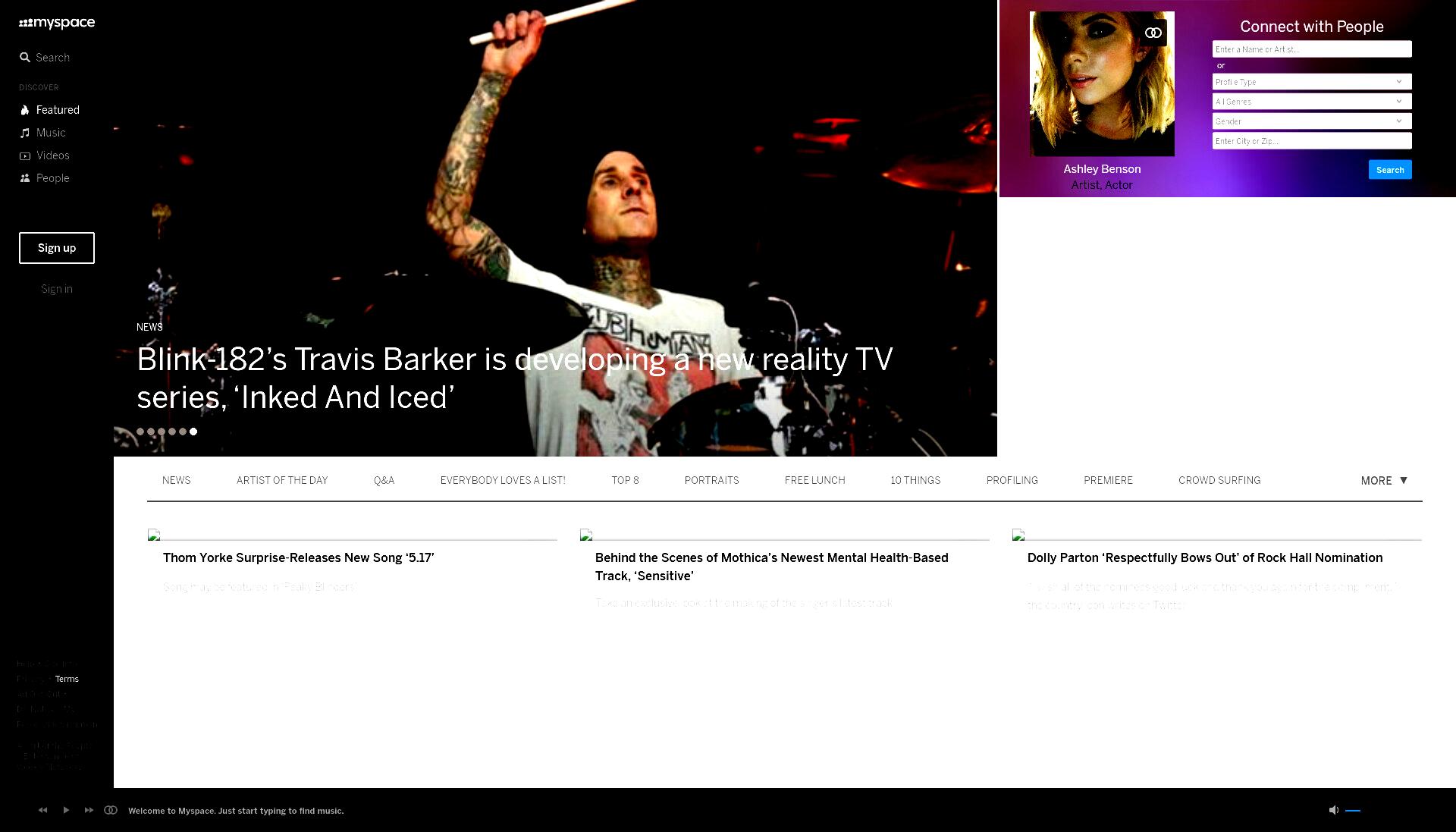Click the Thom Yorke article image
Screen dimensions: 1456x832
pos(353,535)
